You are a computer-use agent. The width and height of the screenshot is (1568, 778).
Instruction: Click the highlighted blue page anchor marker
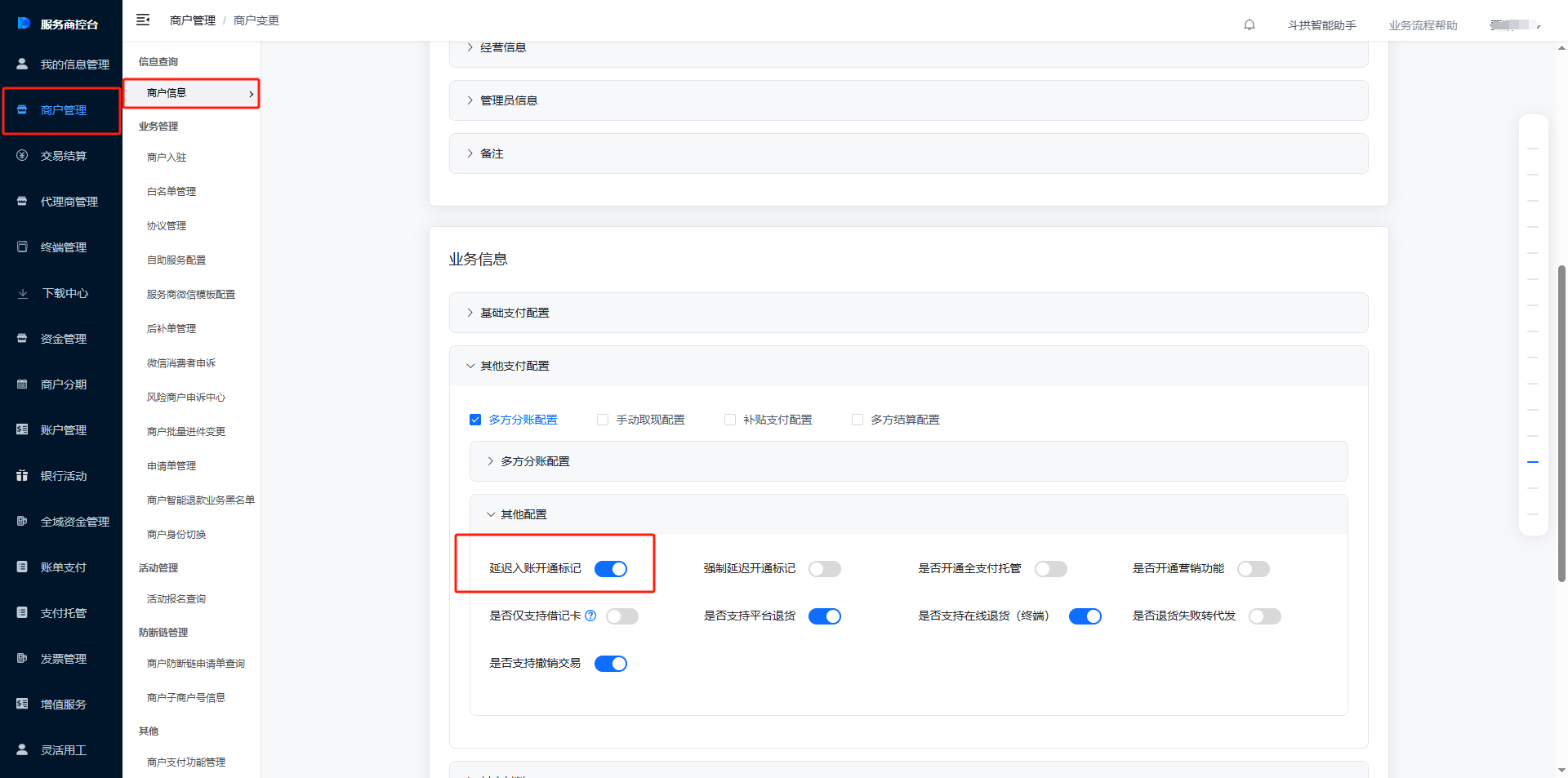(x=1533, y=462)
